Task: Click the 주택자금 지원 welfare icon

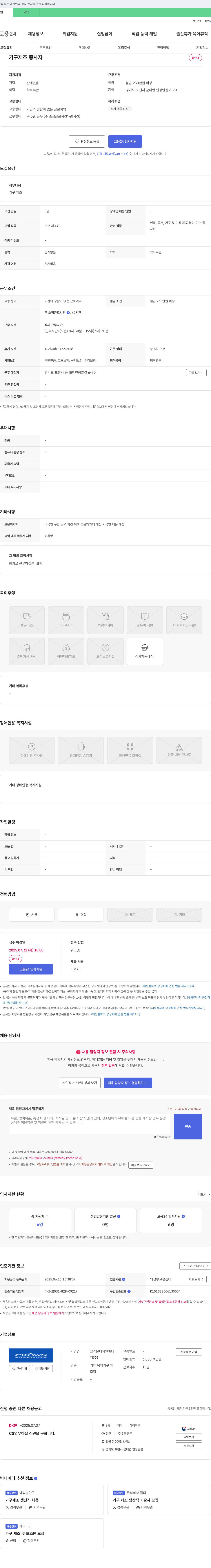Action: click(27, 651)
